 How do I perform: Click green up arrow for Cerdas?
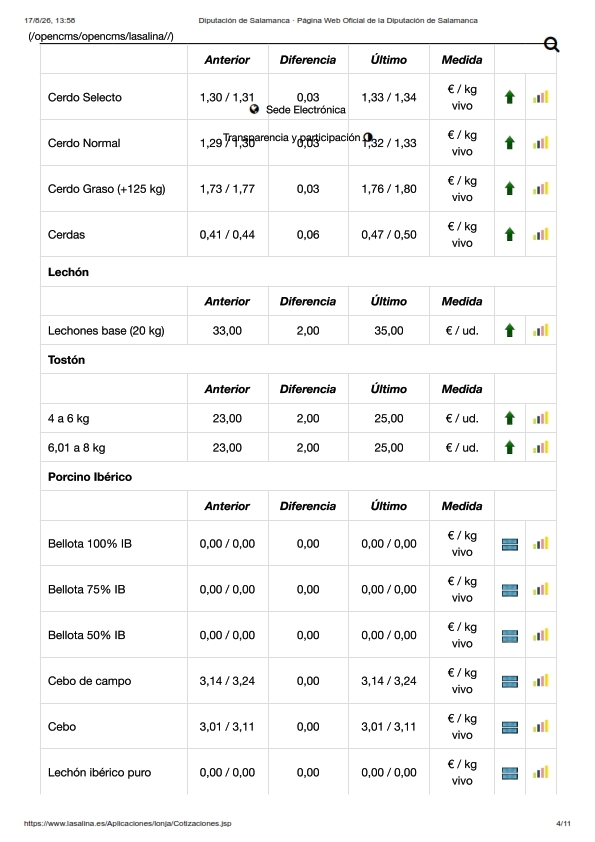point(510,234)
